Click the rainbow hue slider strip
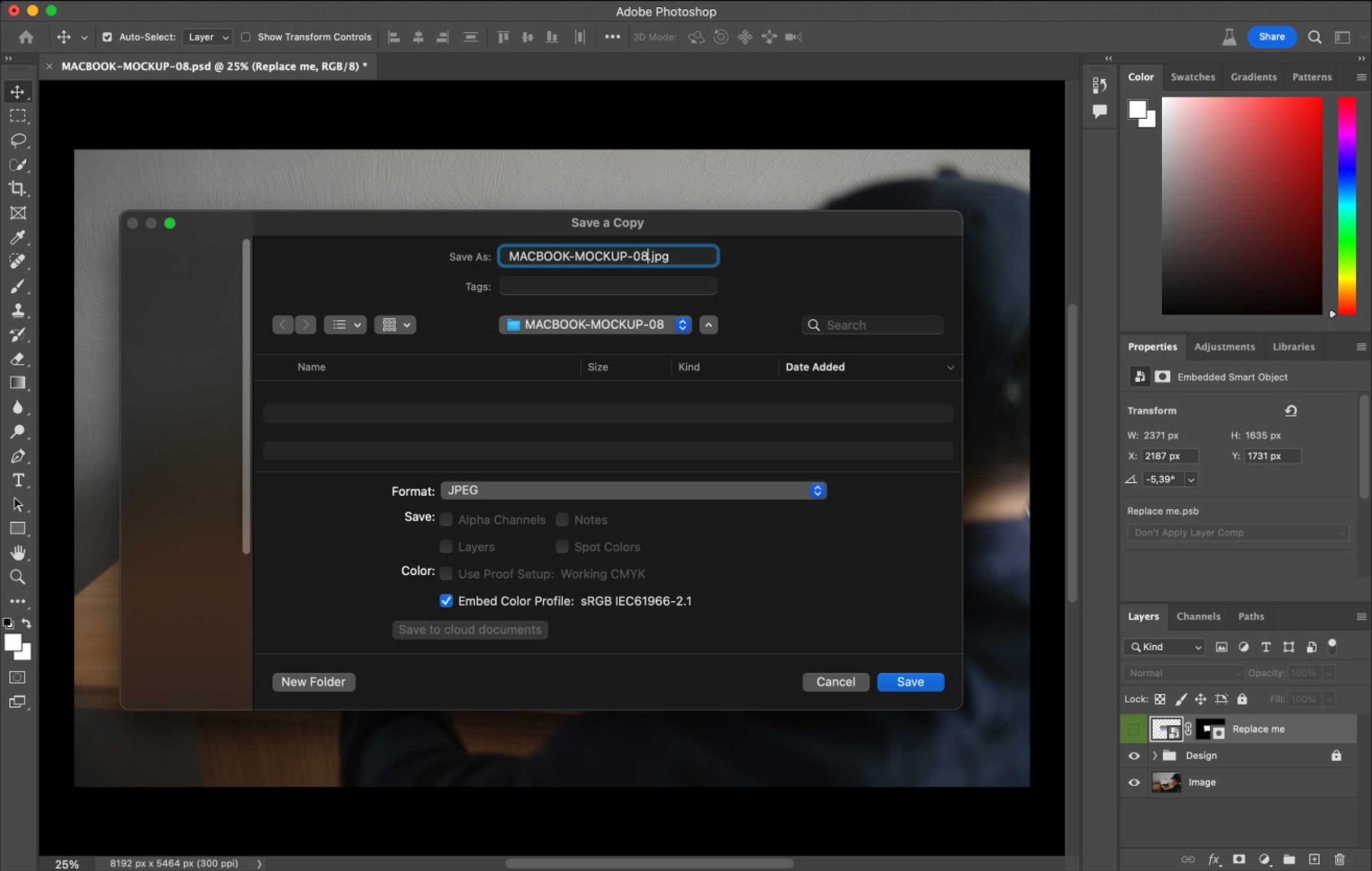The height and width of the screenshot is (871, 1372). pos(1347,206)
